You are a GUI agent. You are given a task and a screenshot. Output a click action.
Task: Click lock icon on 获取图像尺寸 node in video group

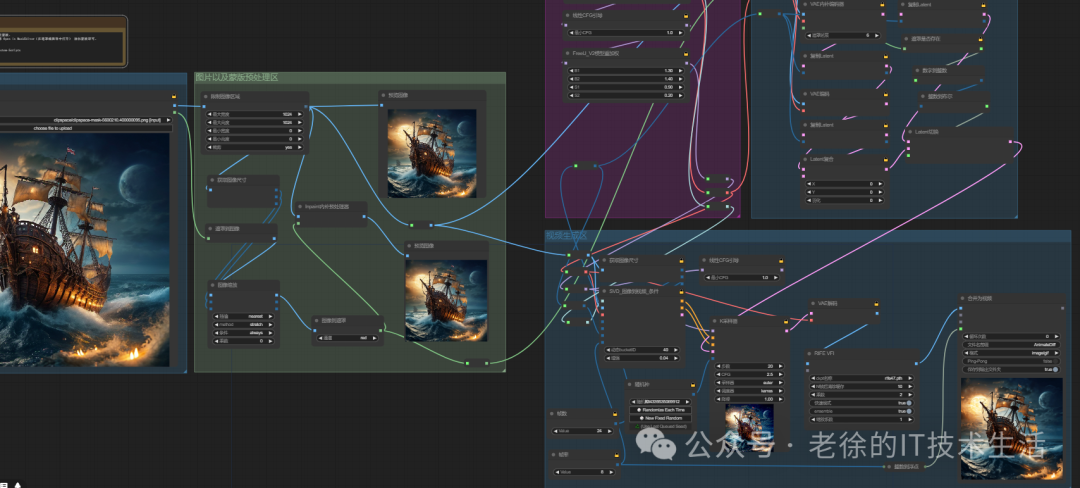682,261
